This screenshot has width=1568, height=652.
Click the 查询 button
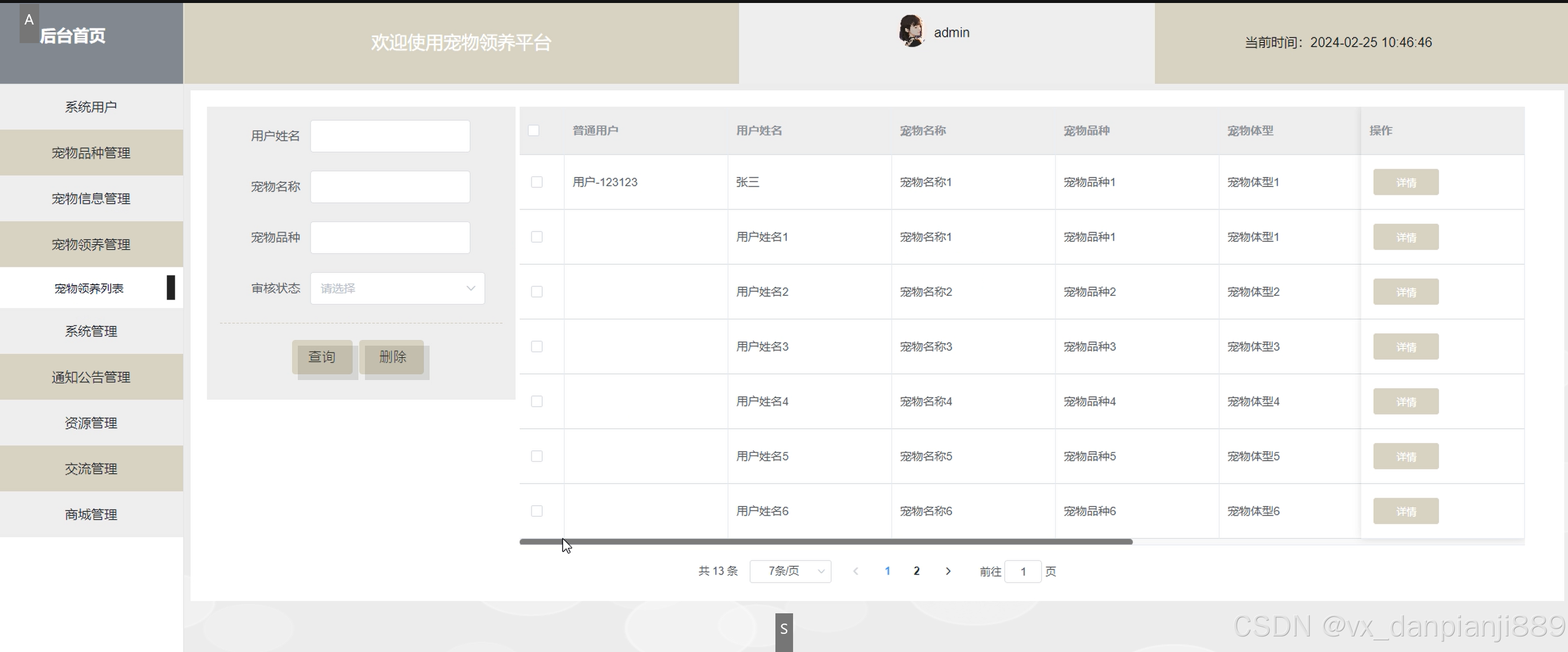322,357
